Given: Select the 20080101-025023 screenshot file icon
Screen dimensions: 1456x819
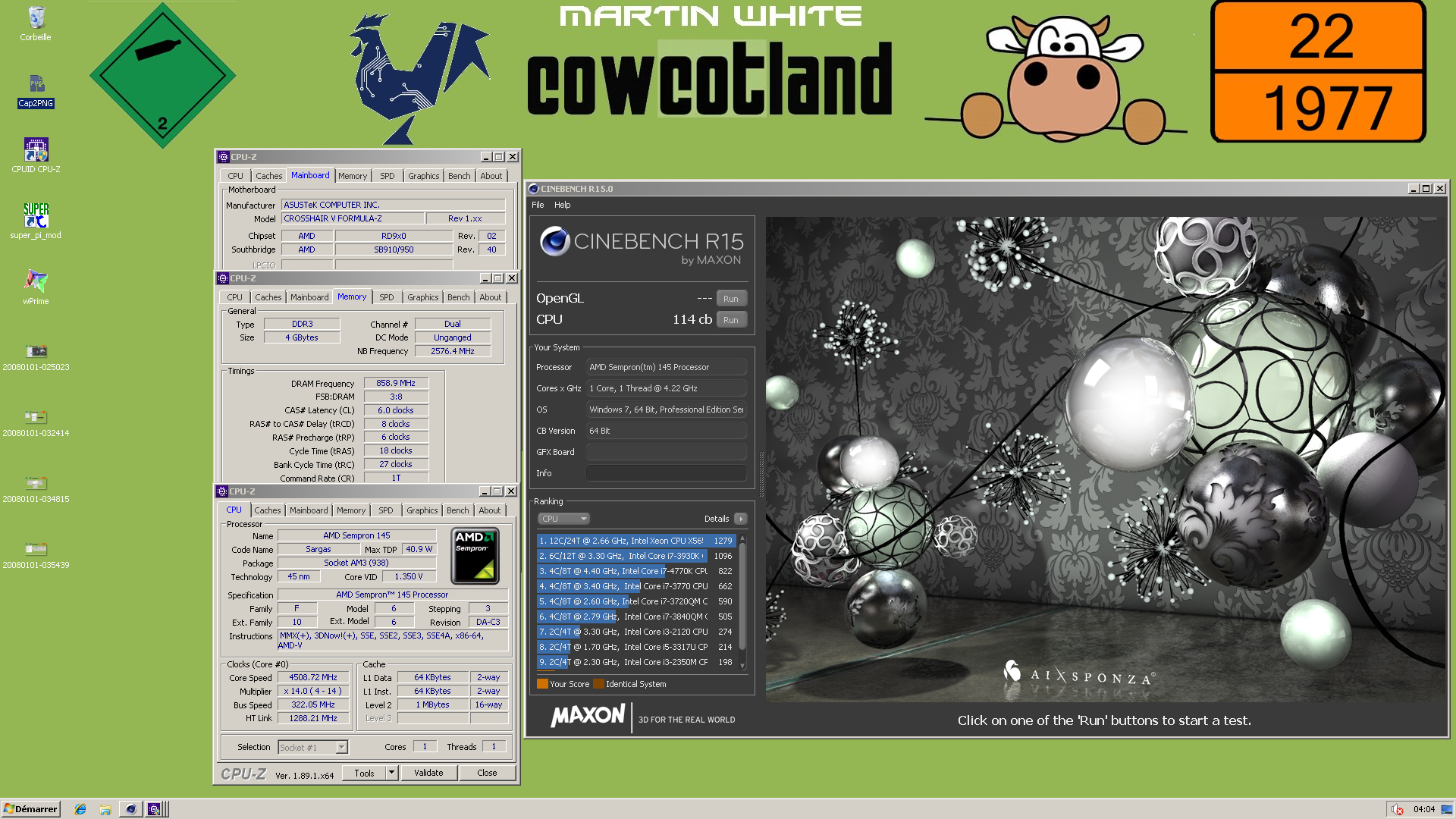Looking at the screenshot, I should click(36, 357).
